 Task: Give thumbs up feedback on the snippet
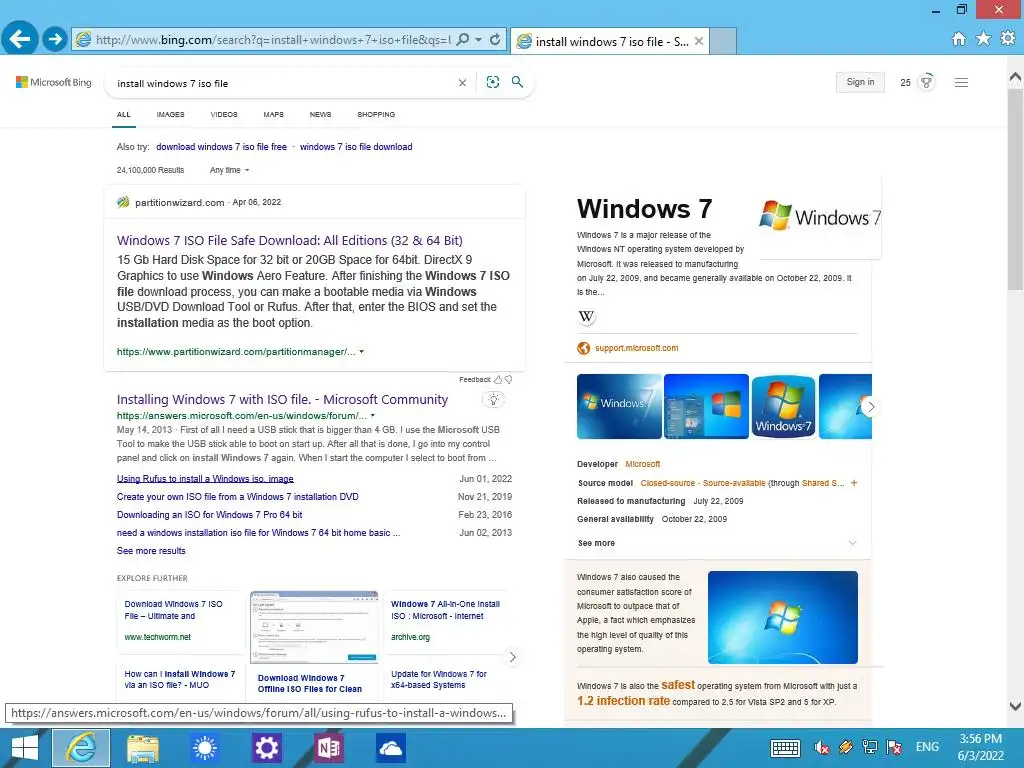[x=498, y=379]
